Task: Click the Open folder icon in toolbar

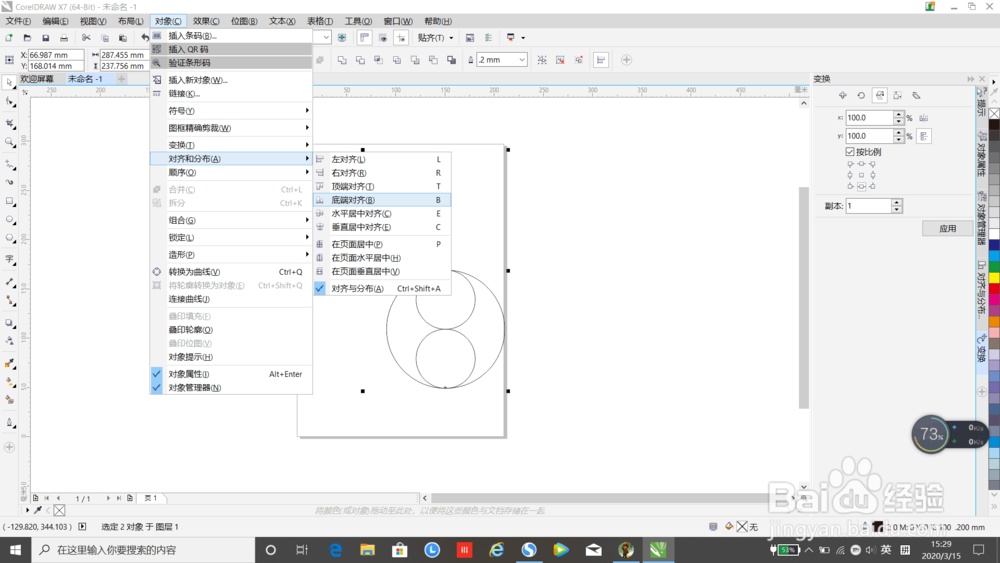Action: tap(27, 38)
